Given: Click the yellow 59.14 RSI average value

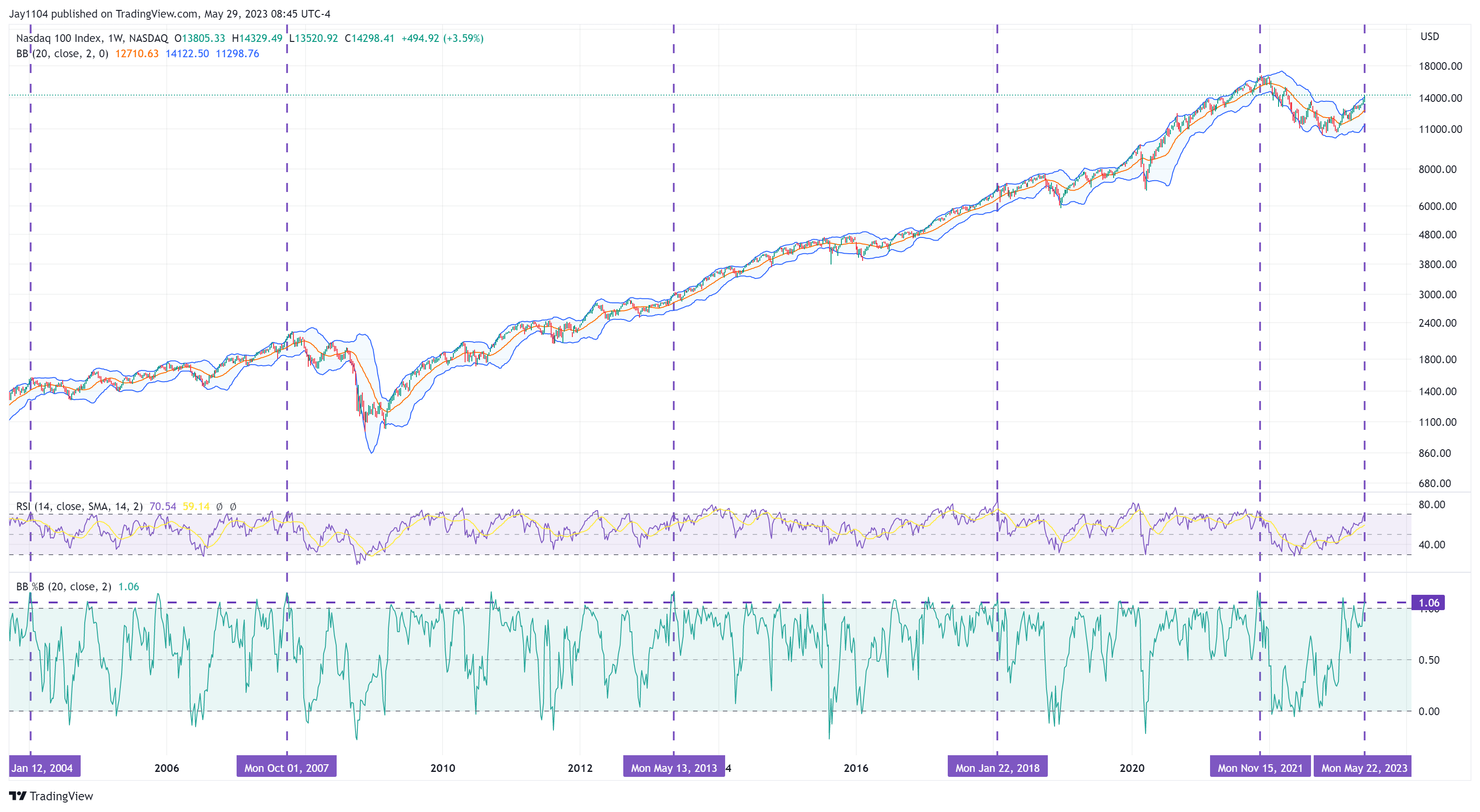Looking at the screenshot, I should (x=196, y=506).
